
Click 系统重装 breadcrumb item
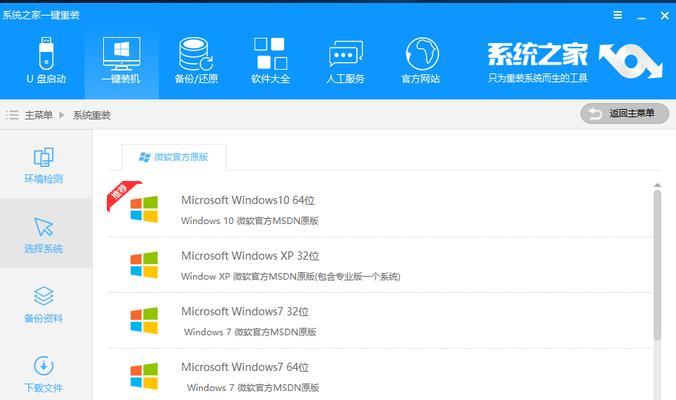[x=91, y=115]
